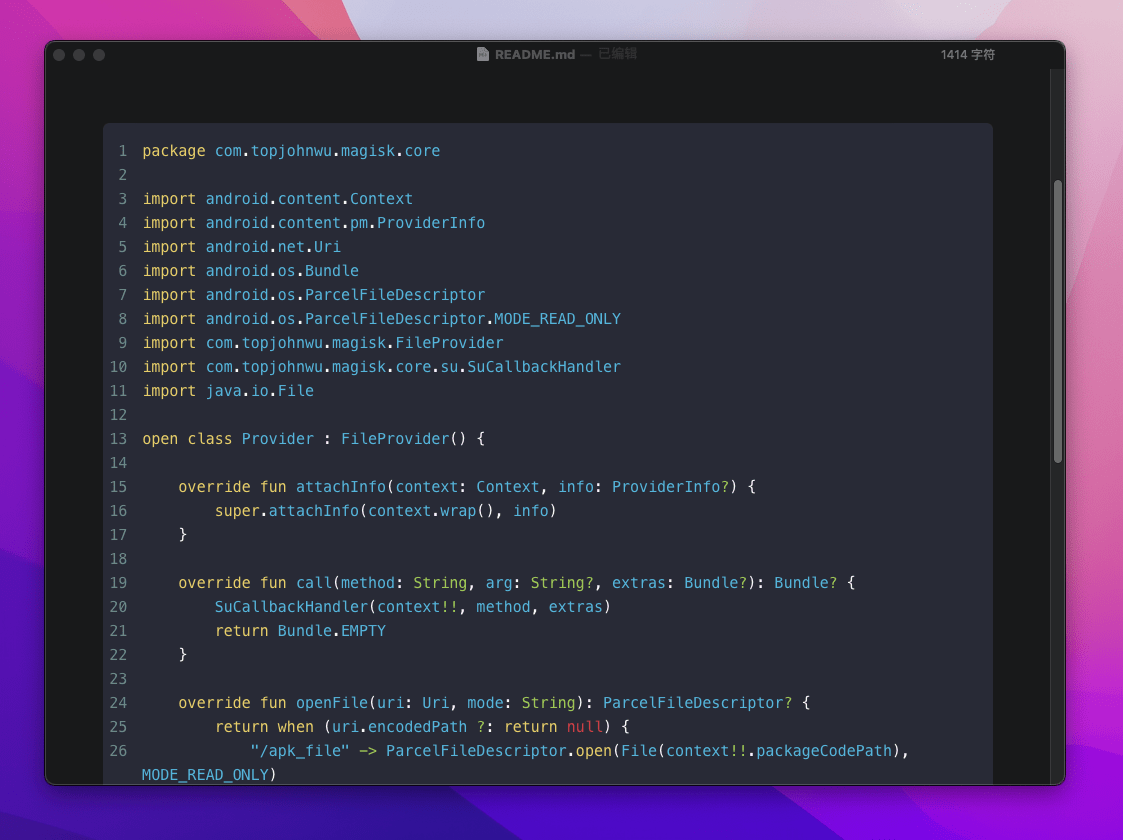Click line number 23 in the gutter
This screenshot has height=840, width=1123.
point(118,679)
